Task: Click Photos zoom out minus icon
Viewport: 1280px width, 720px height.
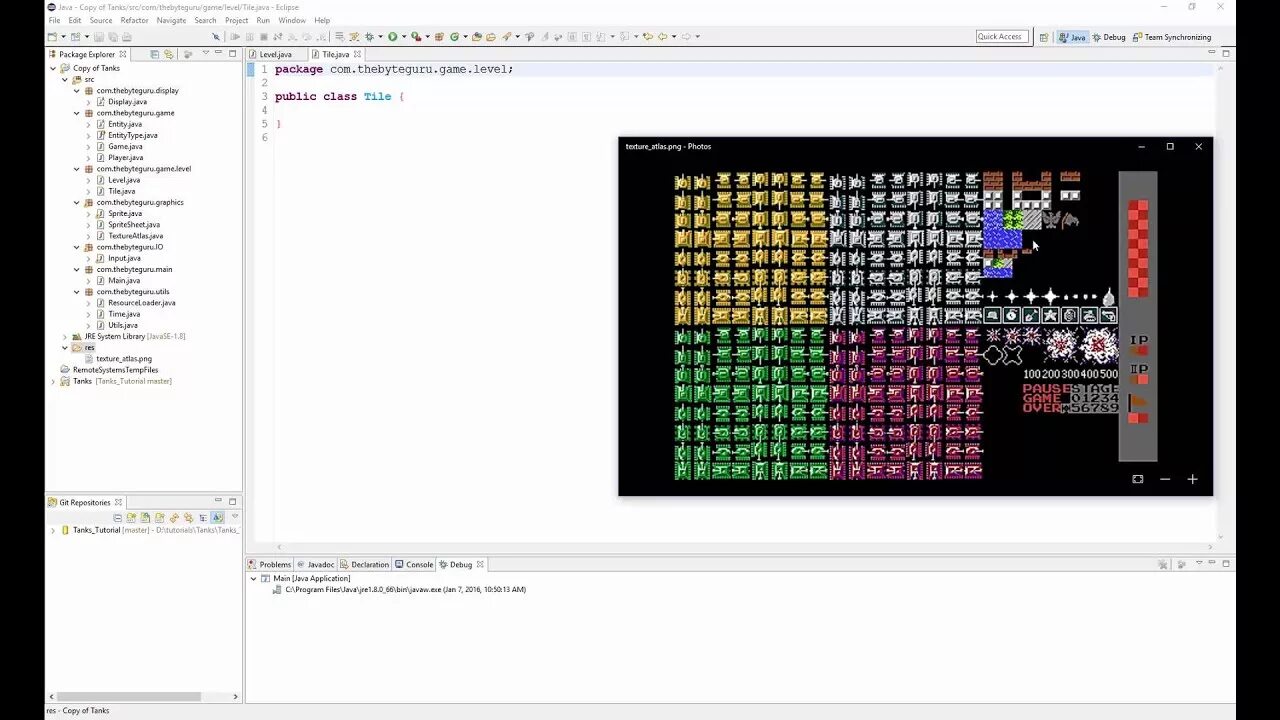Action: click(x=1165, y=479)
